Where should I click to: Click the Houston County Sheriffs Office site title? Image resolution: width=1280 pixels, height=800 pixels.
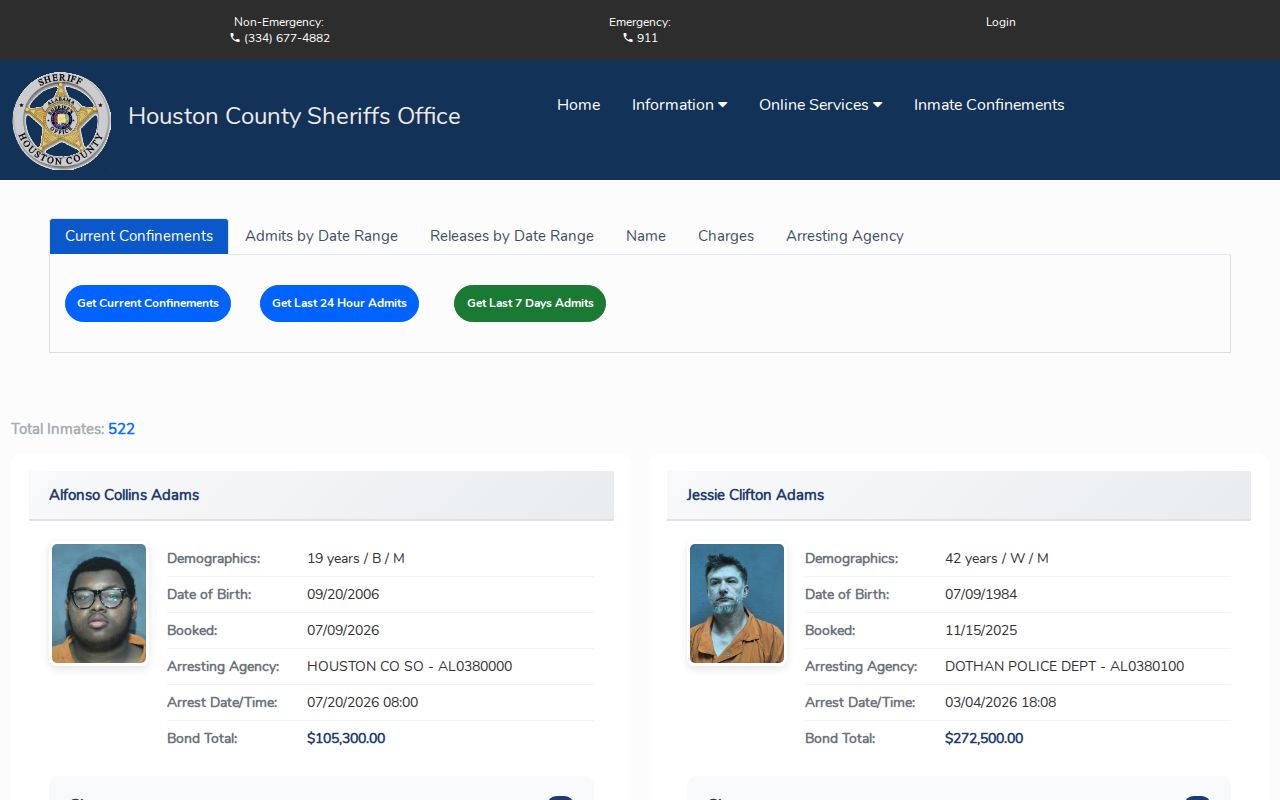point(294,116)
